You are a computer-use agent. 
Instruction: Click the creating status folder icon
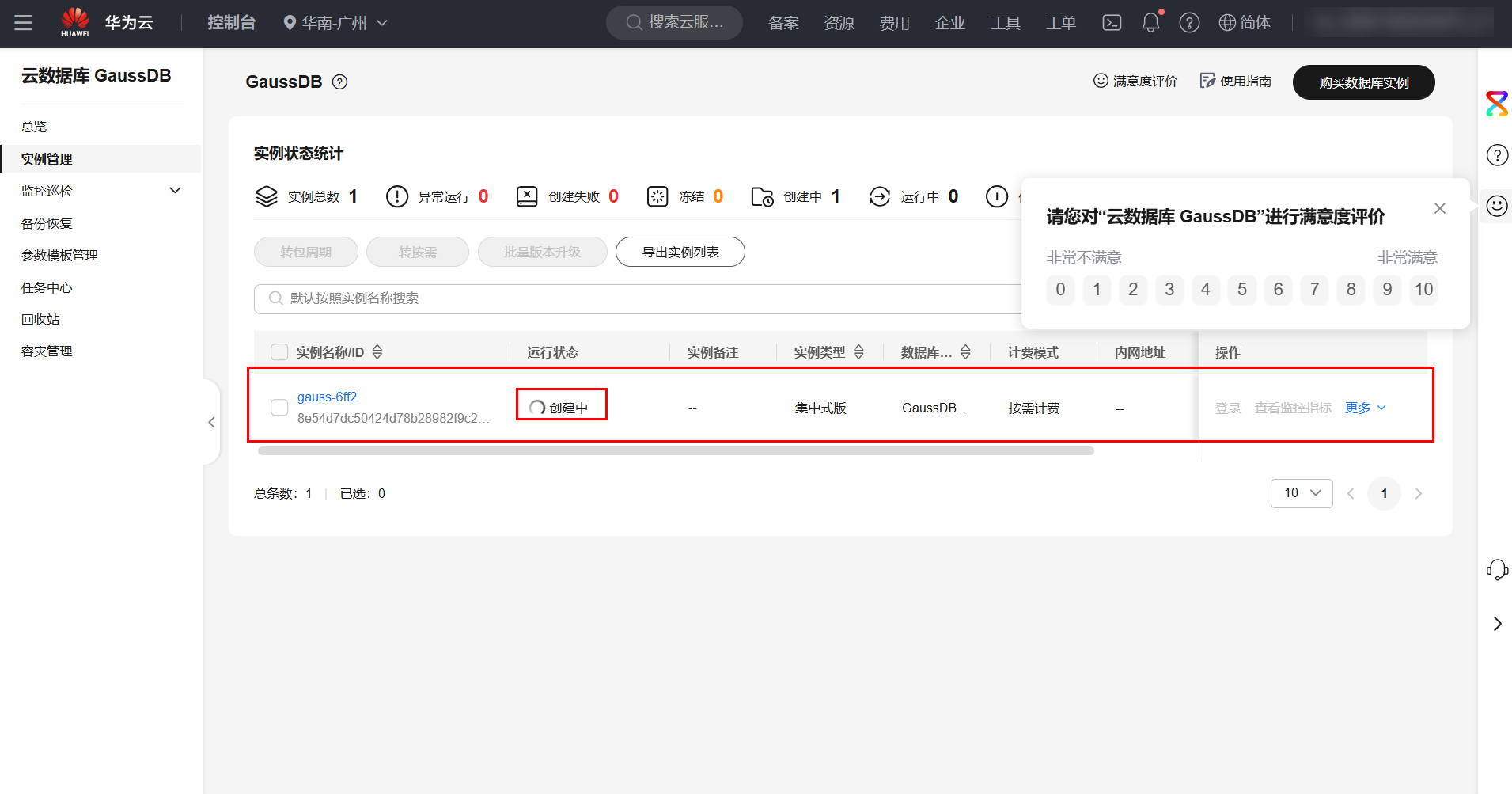pyautogui.click(x=763, y=196)
